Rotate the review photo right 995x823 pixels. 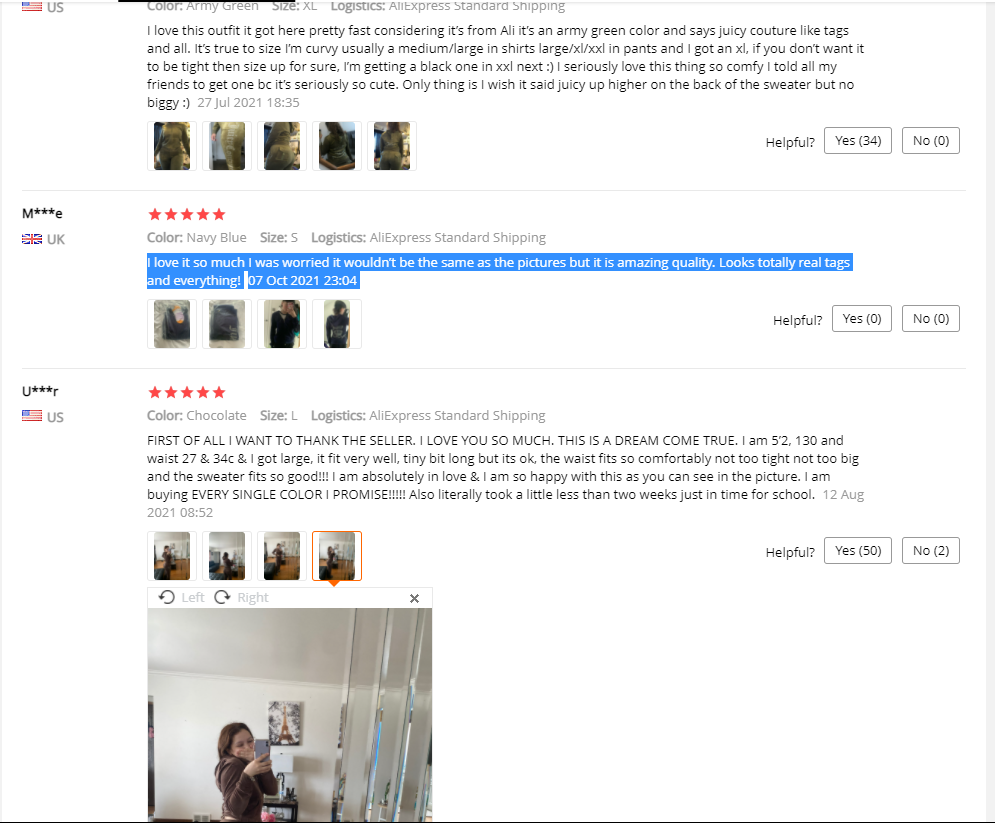242,598
